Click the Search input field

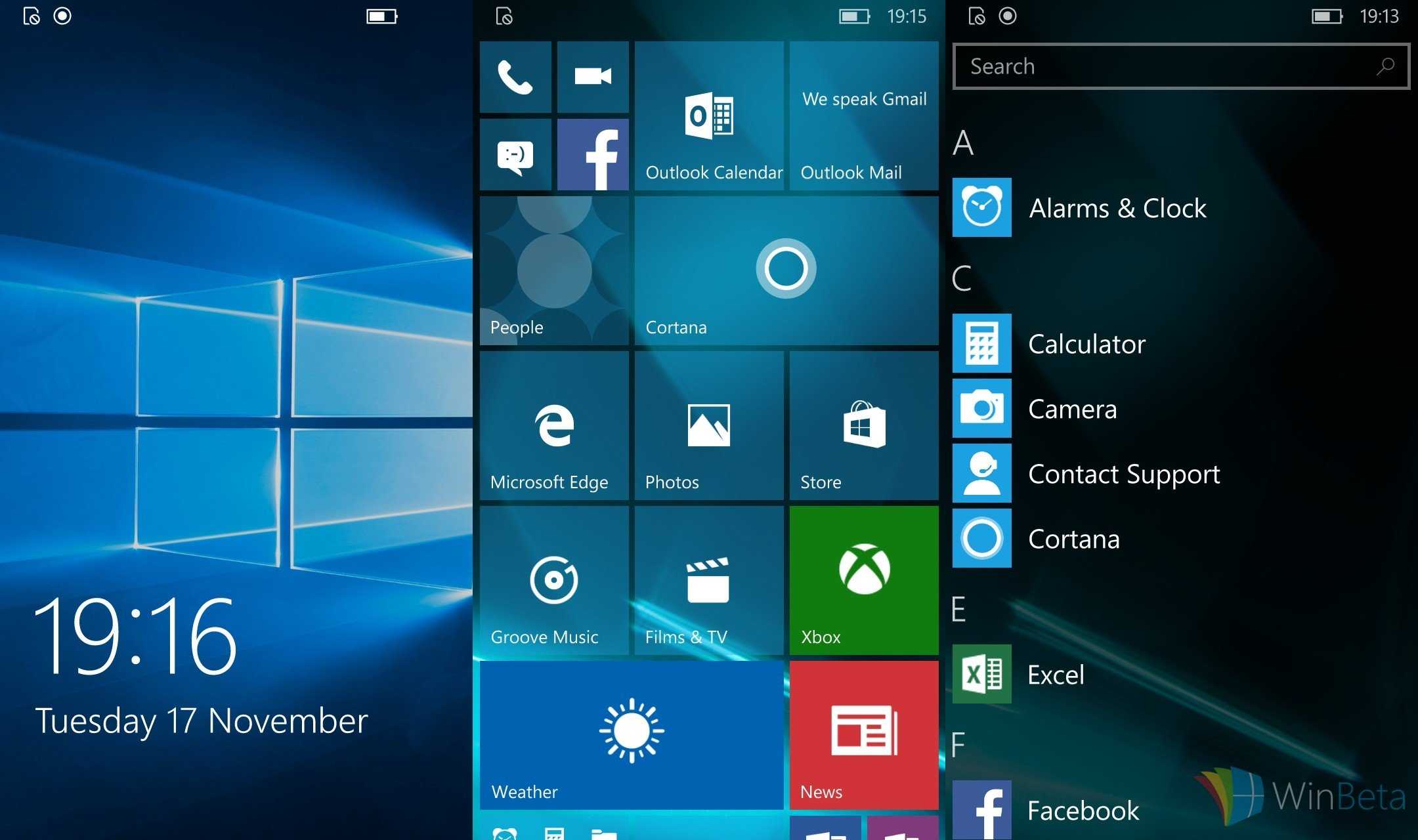click(x=1183, y=65)
